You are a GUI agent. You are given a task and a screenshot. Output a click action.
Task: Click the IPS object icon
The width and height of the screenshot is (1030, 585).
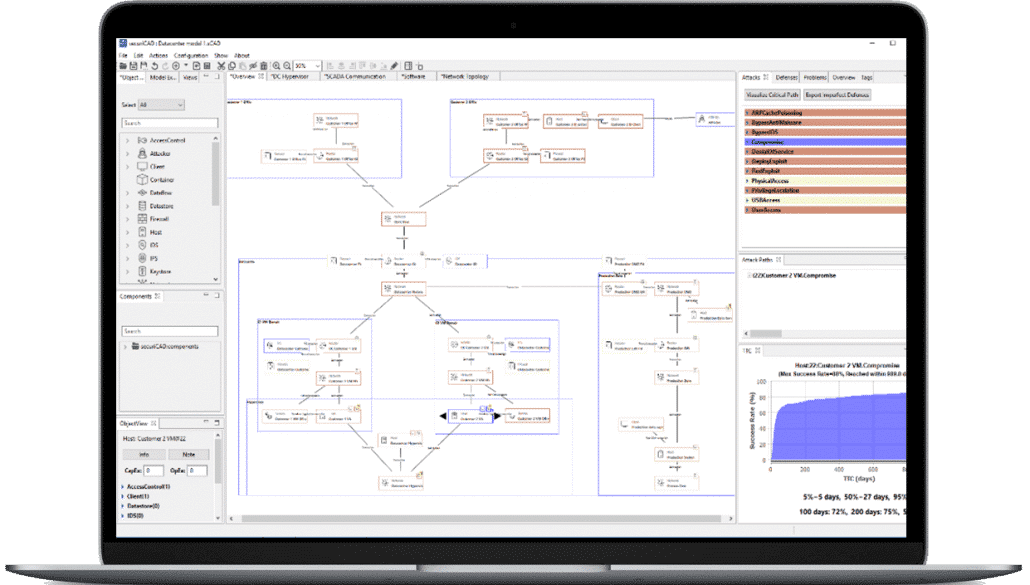click(x=142, y=258)
